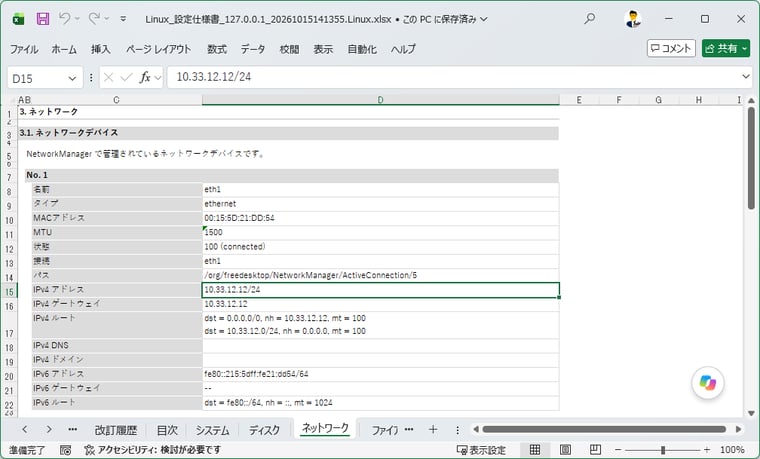Click the green 共有 share button
Viewport: 760px width, 459px height.
[726, 48]
